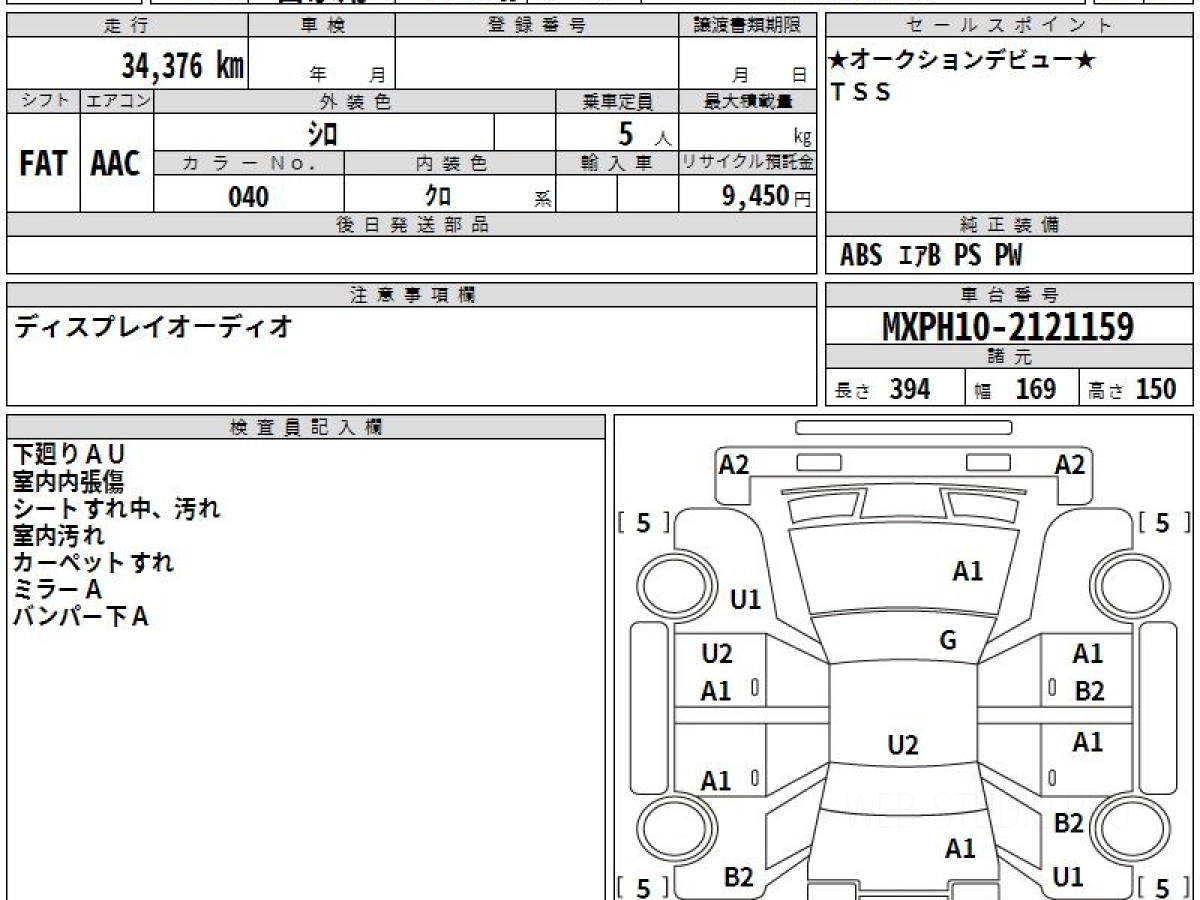The height and width of the screenshot is (900, 1200).
Task: Select inspector note ミラーA
Action: (57, 590)
